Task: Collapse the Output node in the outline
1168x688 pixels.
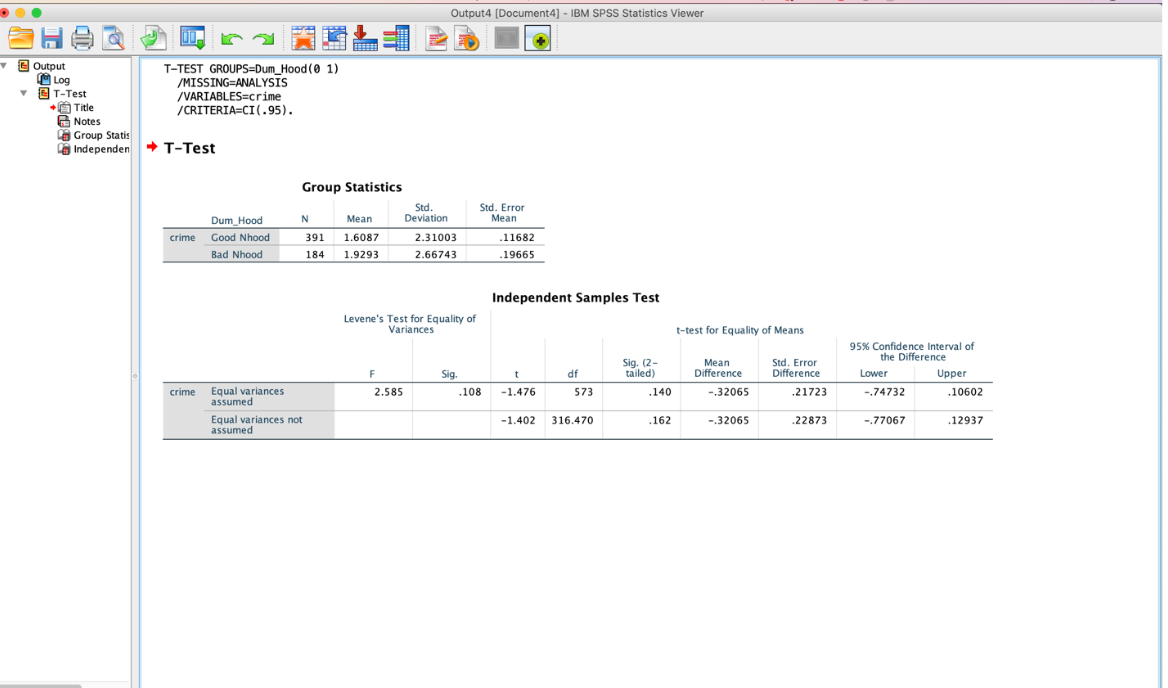Action: (4, 66)
